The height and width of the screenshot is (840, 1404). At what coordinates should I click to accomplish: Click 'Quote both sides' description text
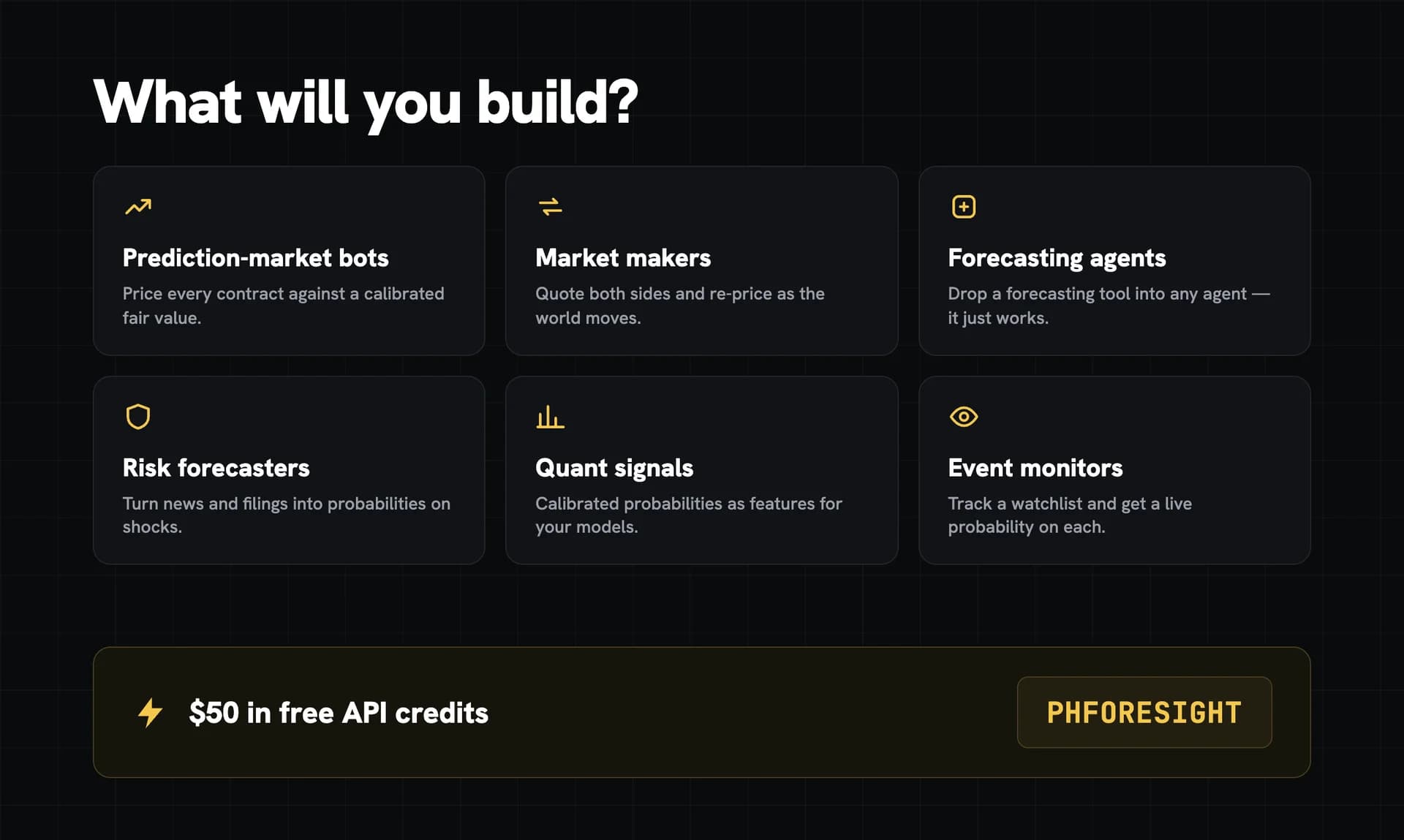[x=679, y=306]
